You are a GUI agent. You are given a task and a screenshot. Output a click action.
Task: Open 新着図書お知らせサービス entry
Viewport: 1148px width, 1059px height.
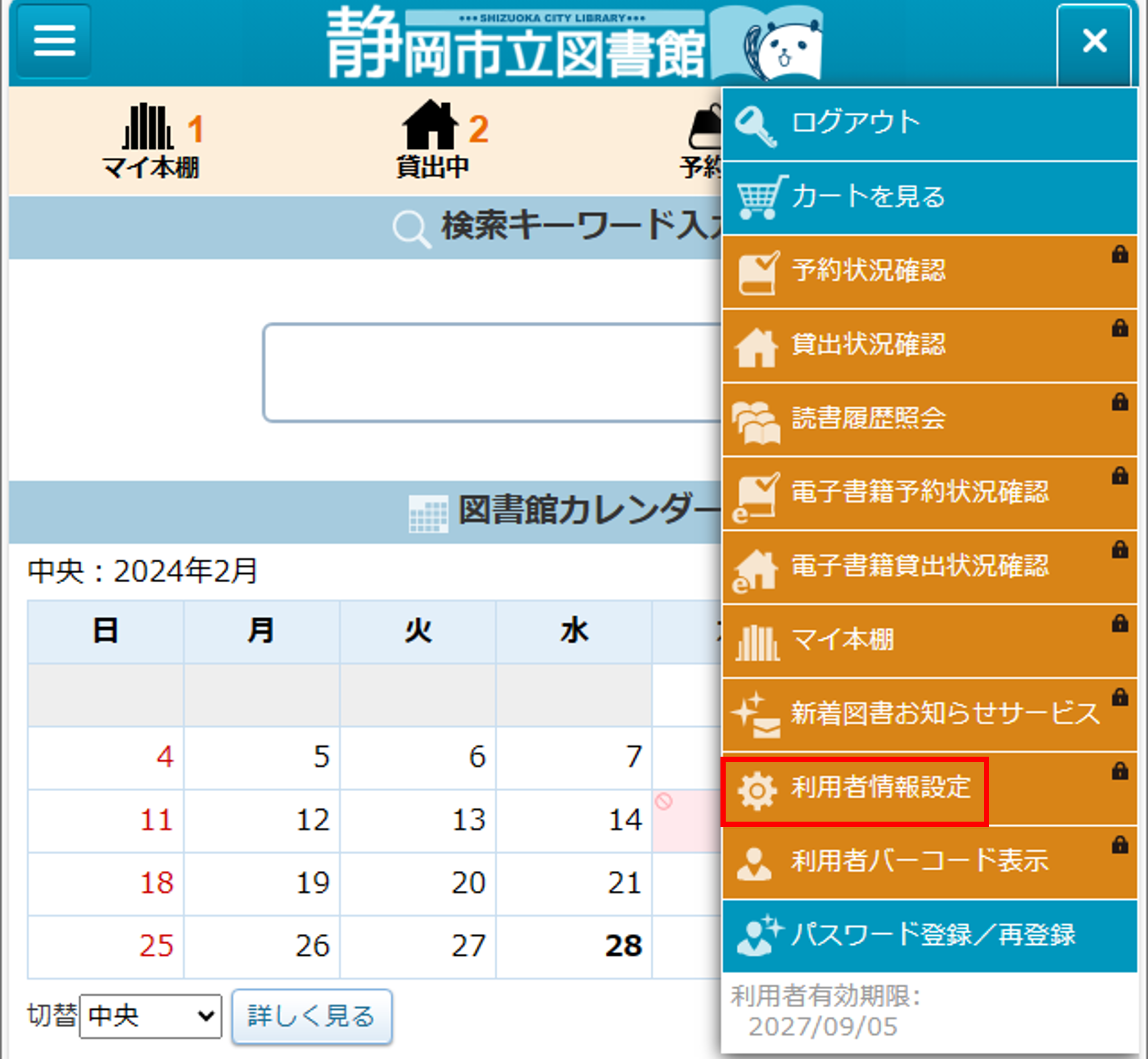coord(945,714)
